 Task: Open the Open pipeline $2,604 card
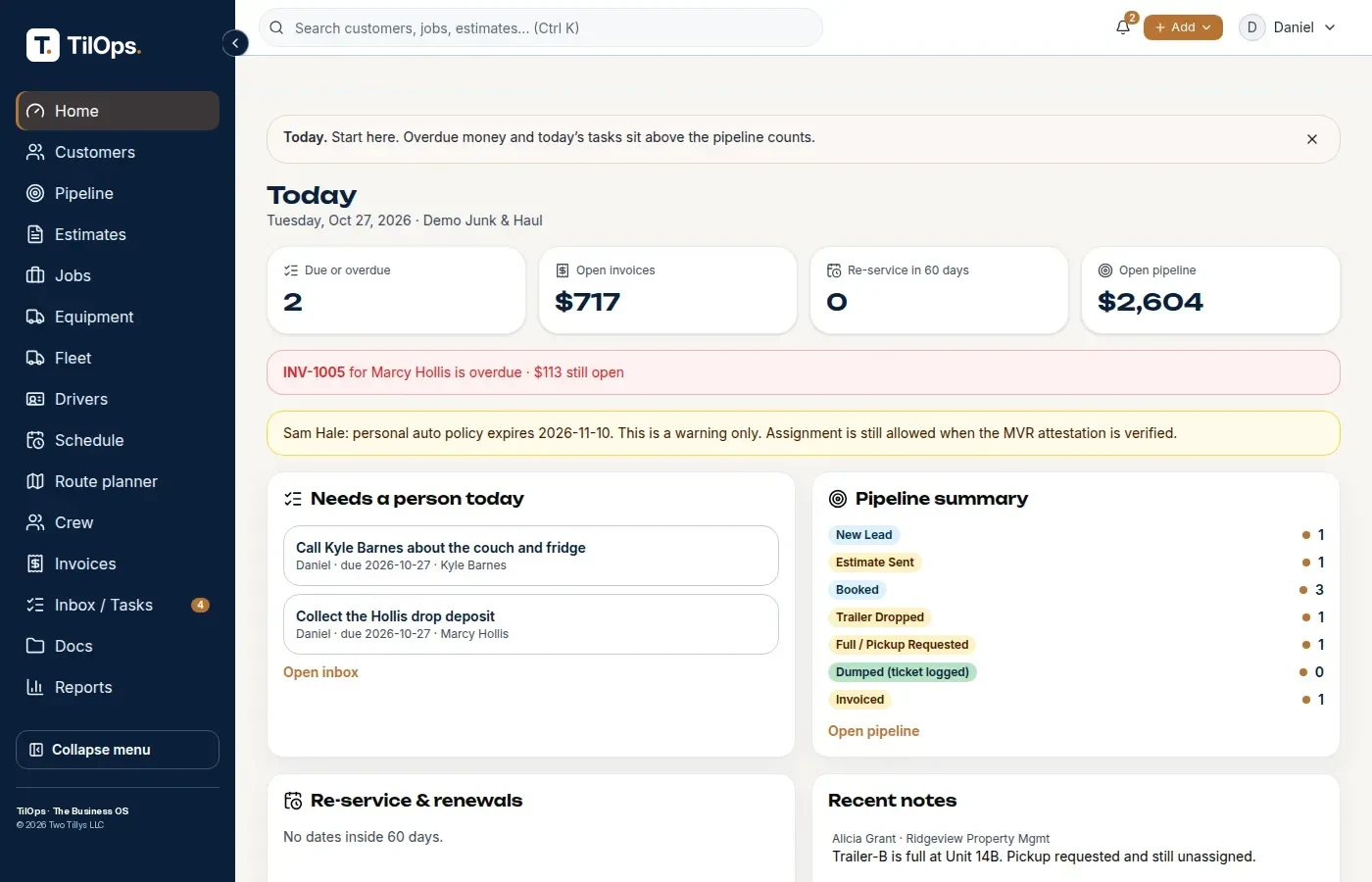click(x=1210, y=290)
